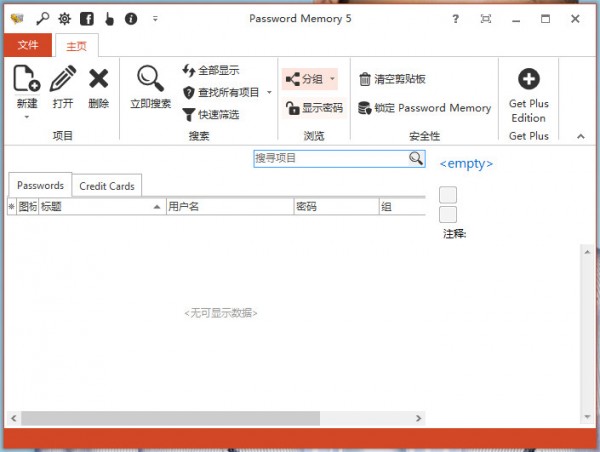600x452 pixels.
Task: Sort by the 标题 column header
Action: click(x=102, y=207)
